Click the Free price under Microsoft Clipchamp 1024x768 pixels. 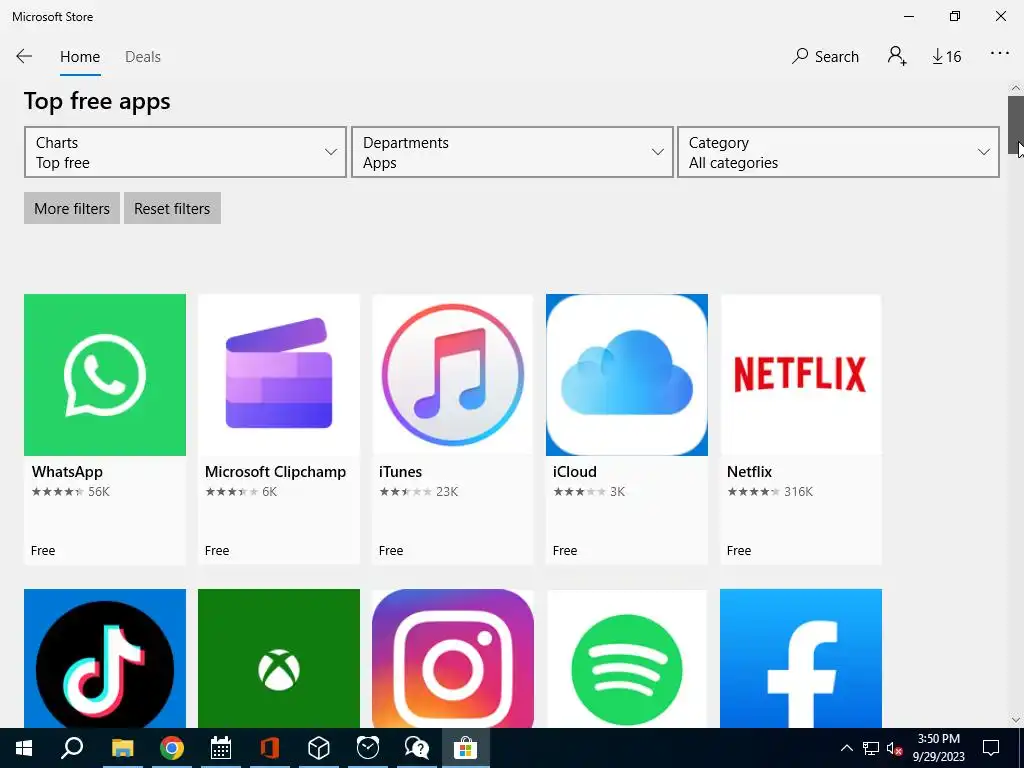tap(217, 551)
